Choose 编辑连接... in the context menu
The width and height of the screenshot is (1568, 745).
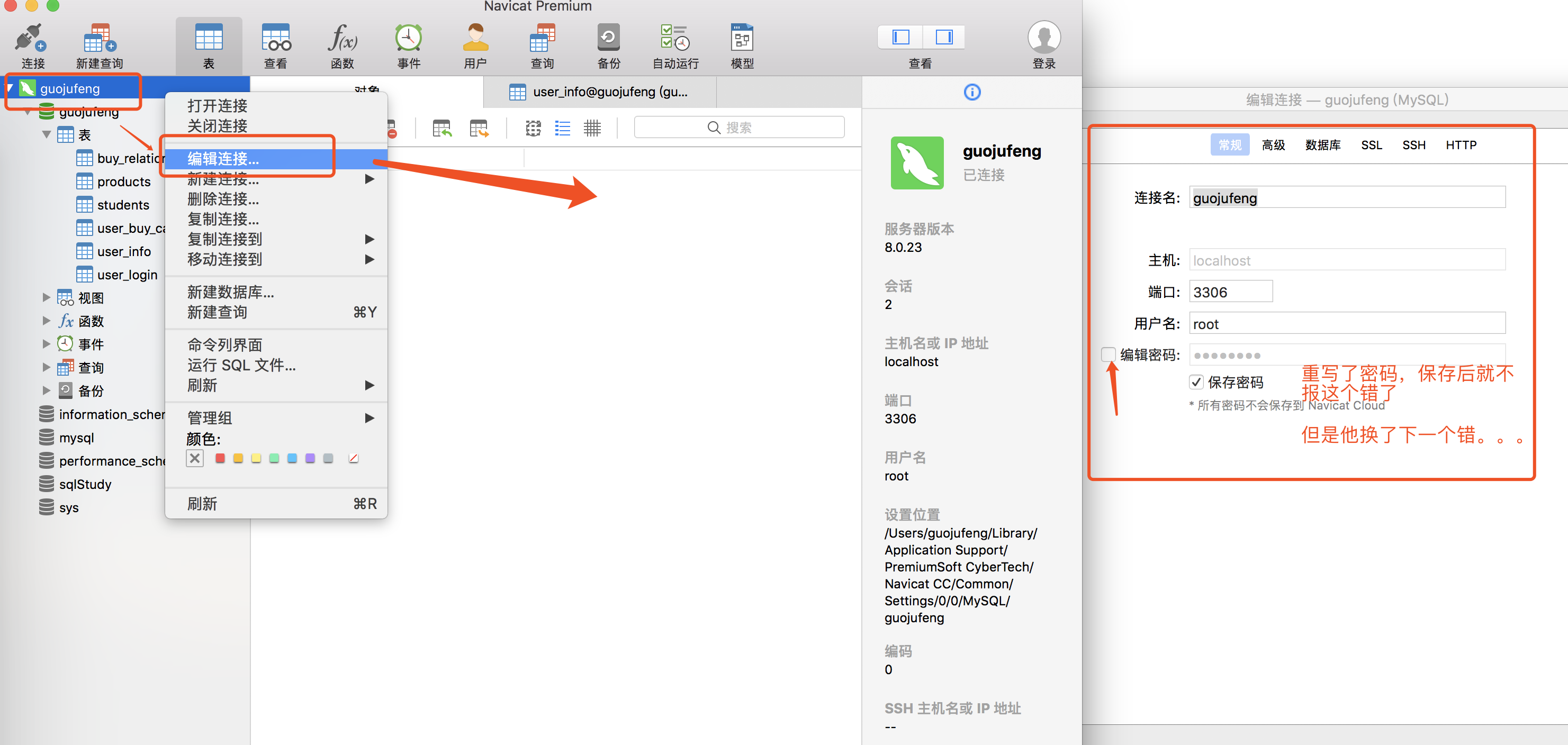(276, 159)
